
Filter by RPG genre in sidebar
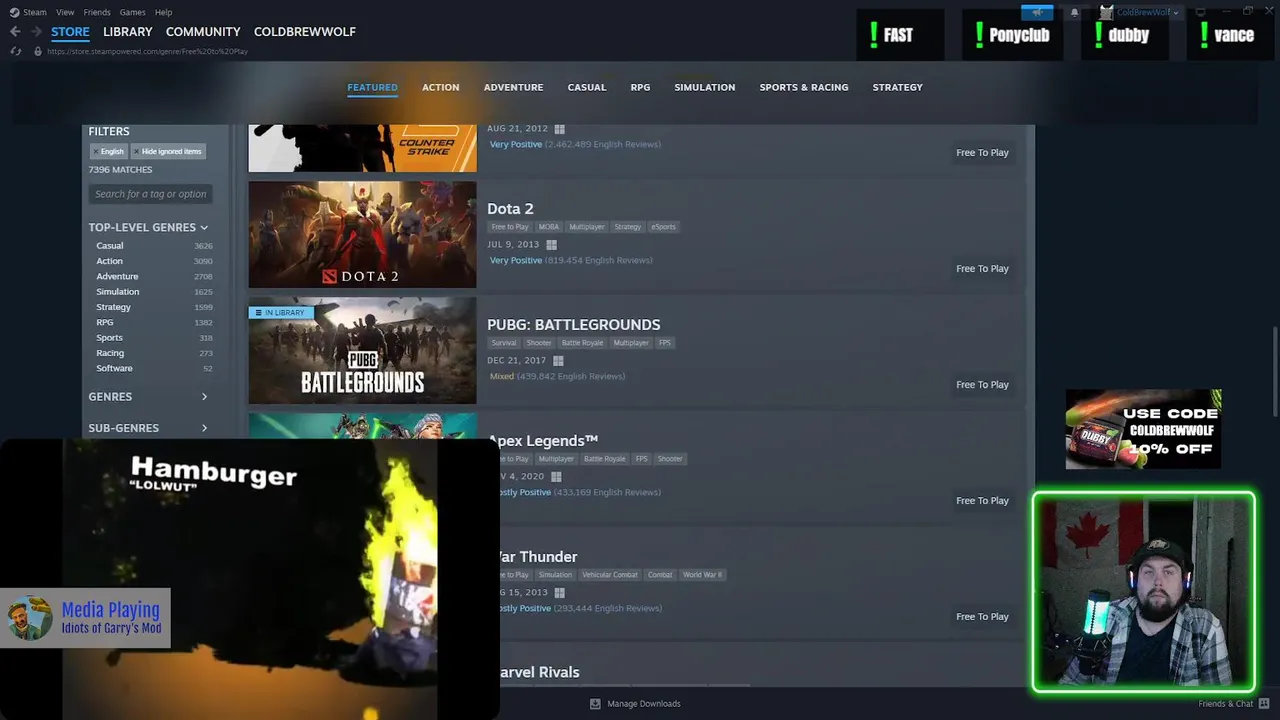pos(104,322)
